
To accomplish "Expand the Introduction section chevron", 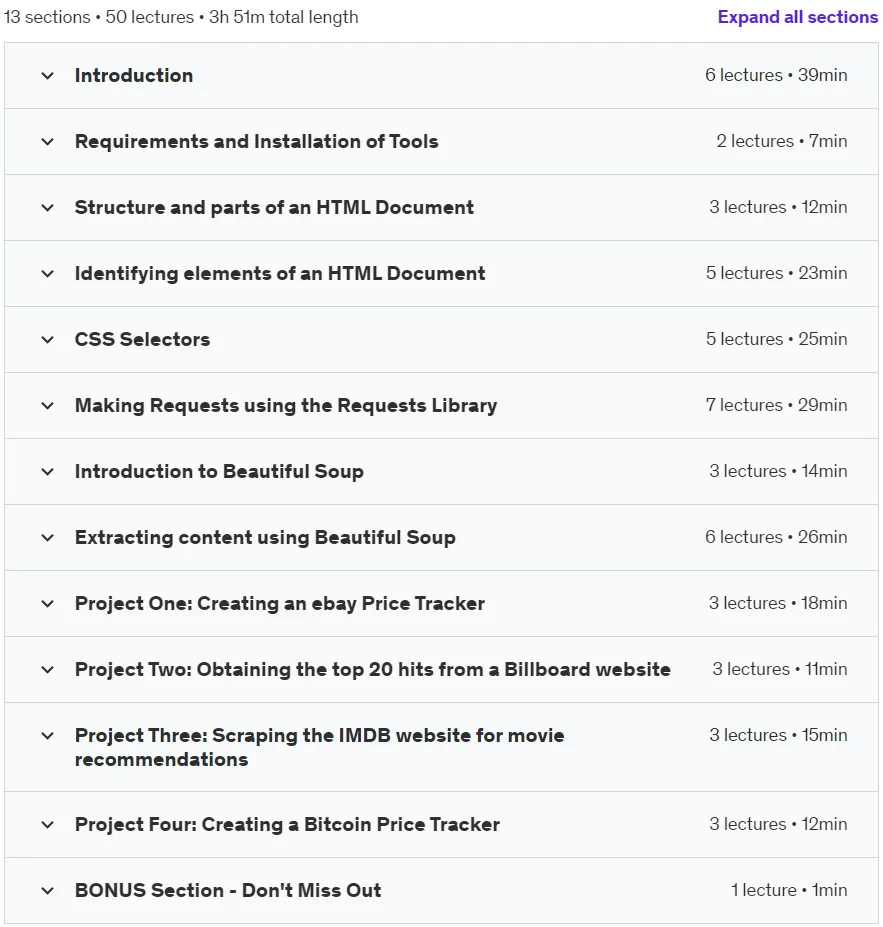I will pyautogui.click(x=48, y=76).
